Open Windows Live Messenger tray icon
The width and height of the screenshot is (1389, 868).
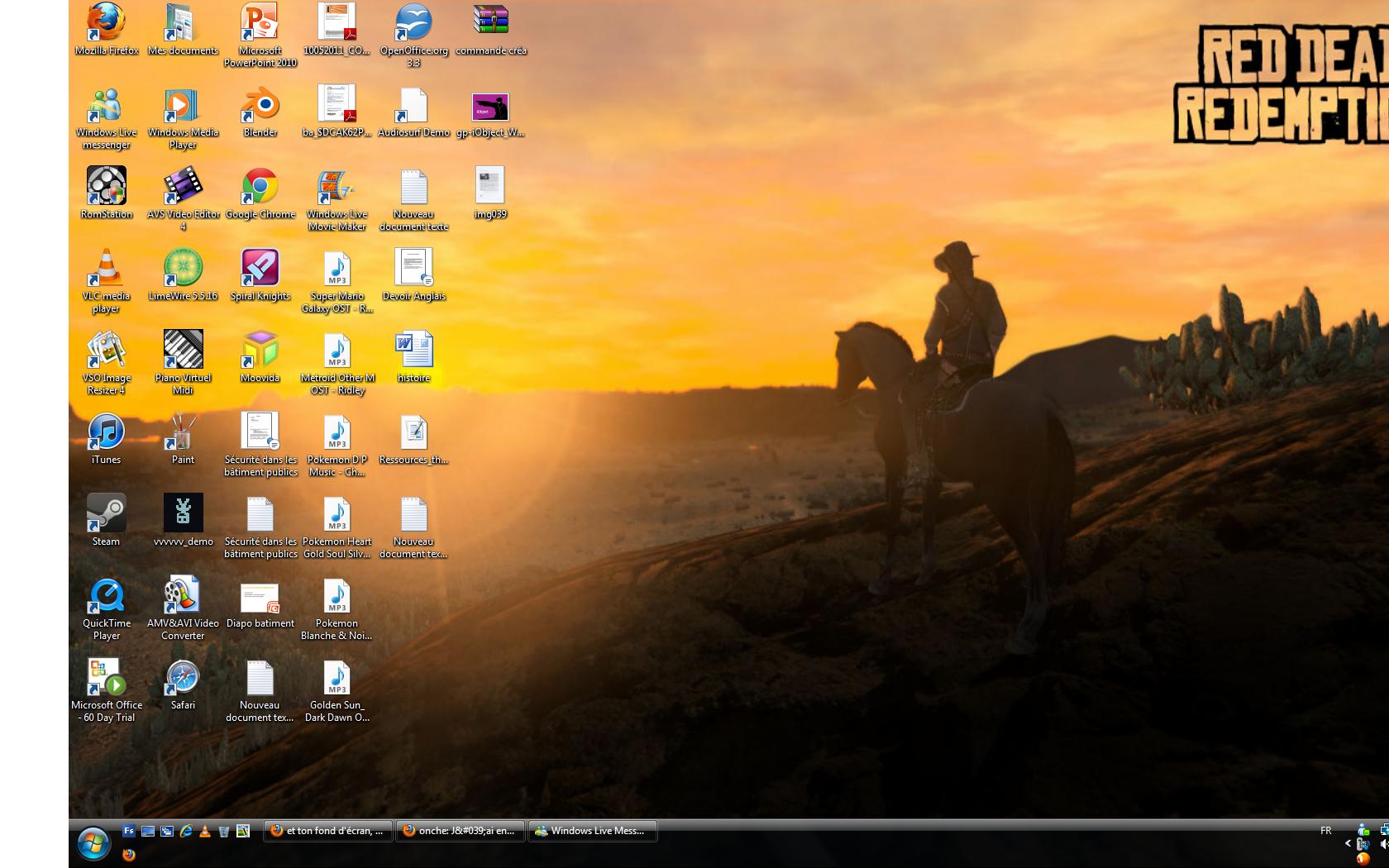tap(1363, 829)
